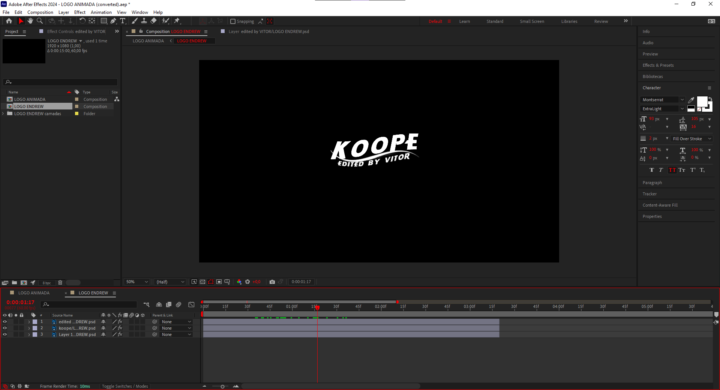720x390 pixels.
Task: Activate the Selection arrow tool
Action: pyautogui.click(x=21, y=21)
